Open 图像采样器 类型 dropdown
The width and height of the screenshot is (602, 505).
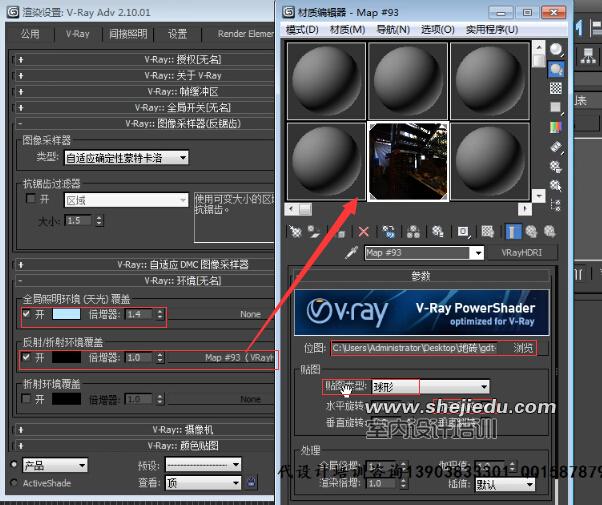pos(126,157)
